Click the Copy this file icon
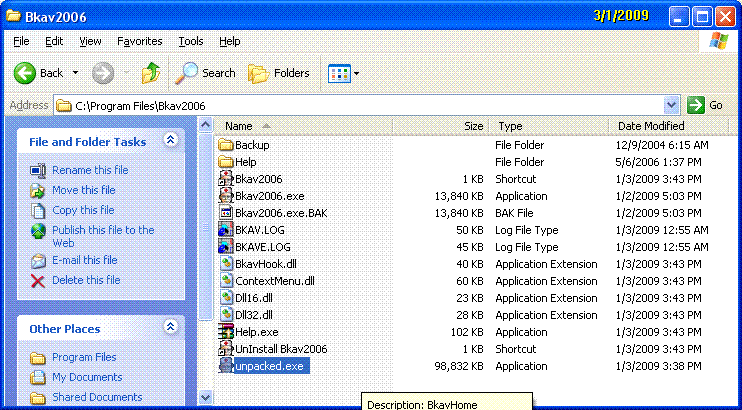Screen dimensions: 742x410 [x=38, y=210]
